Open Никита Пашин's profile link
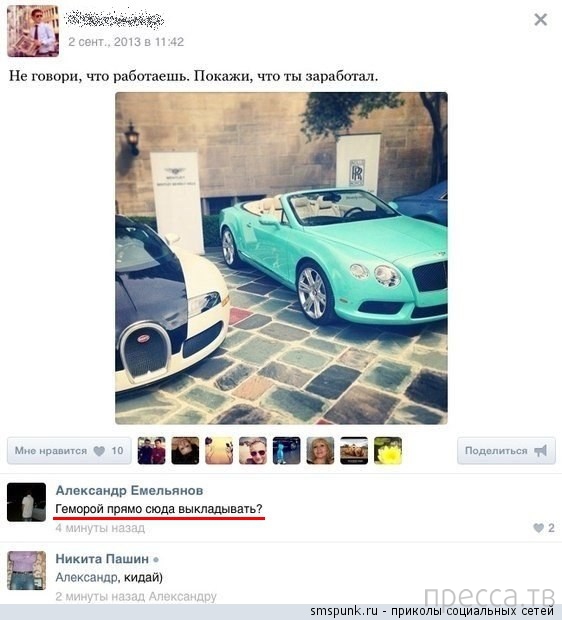The image size is (562, 620). click(102, 559)
